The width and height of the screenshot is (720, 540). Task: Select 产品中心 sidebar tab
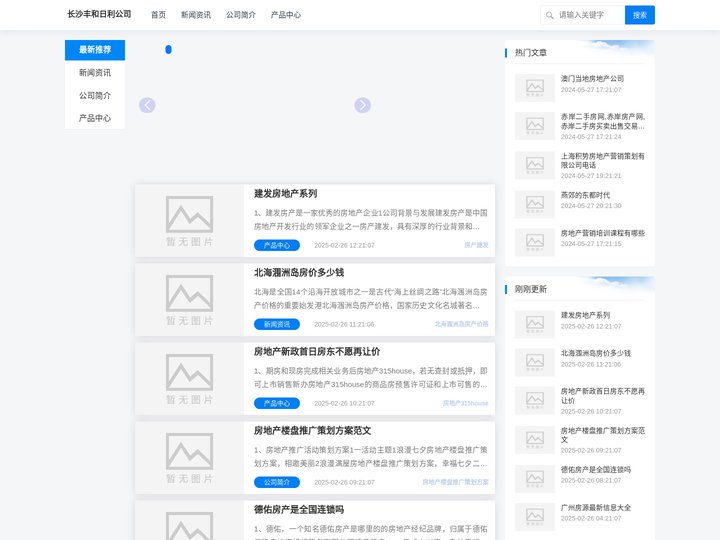point(95,118)
